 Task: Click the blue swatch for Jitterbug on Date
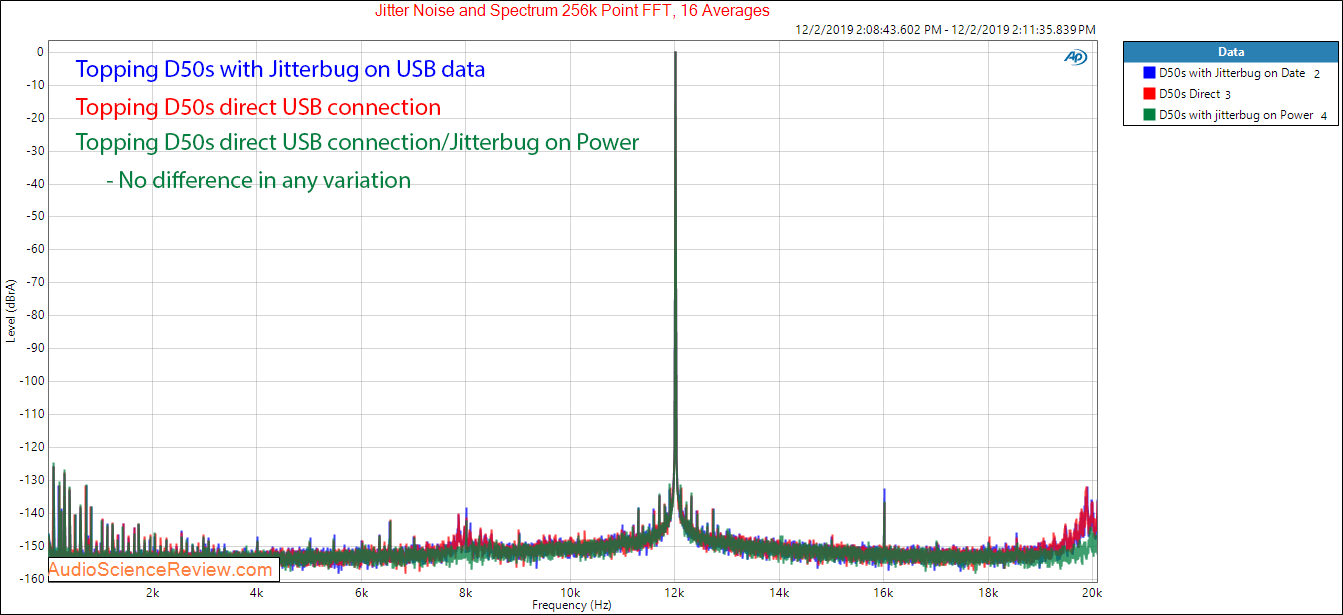click(x=1147, y=73)
